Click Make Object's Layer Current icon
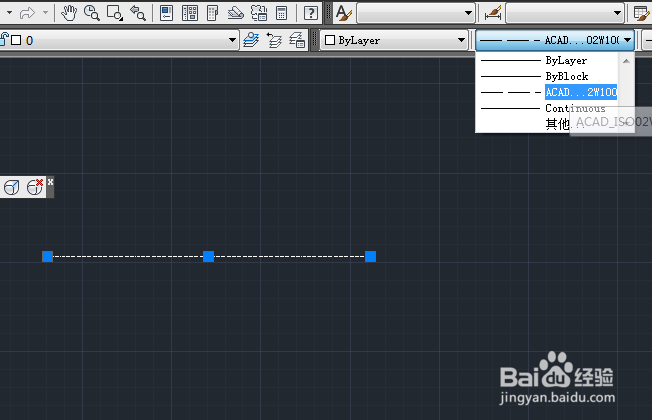 [x=251, y=40]
